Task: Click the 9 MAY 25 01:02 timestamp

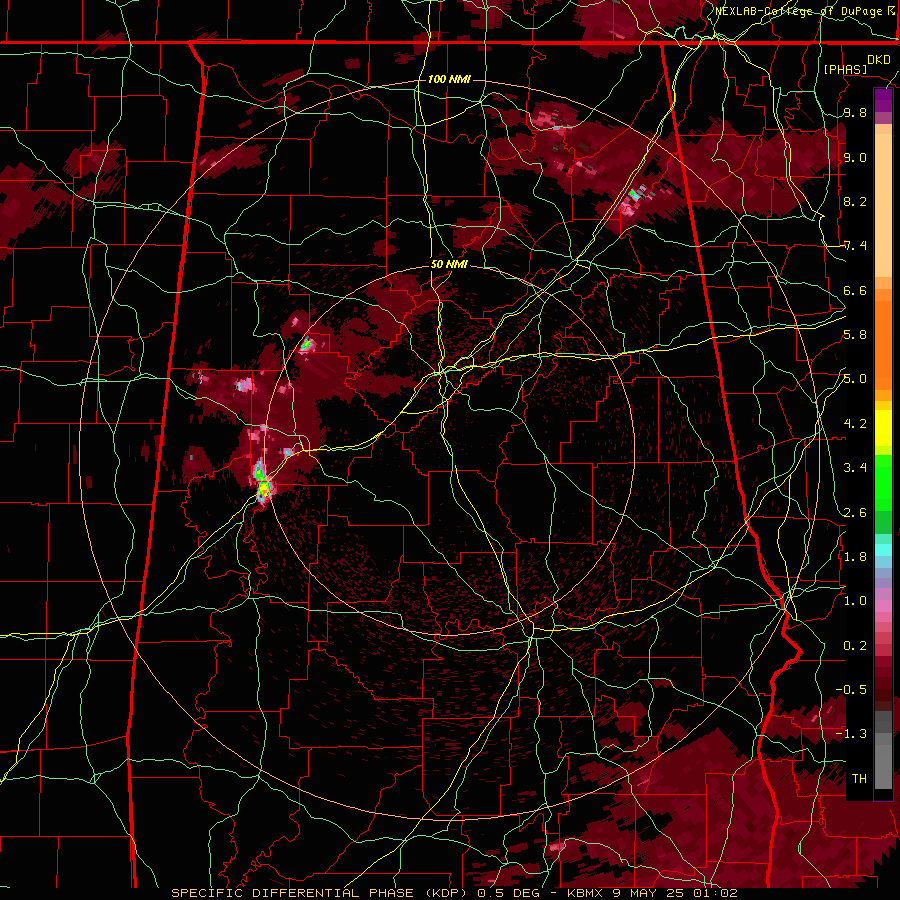Action: [675, 893]
